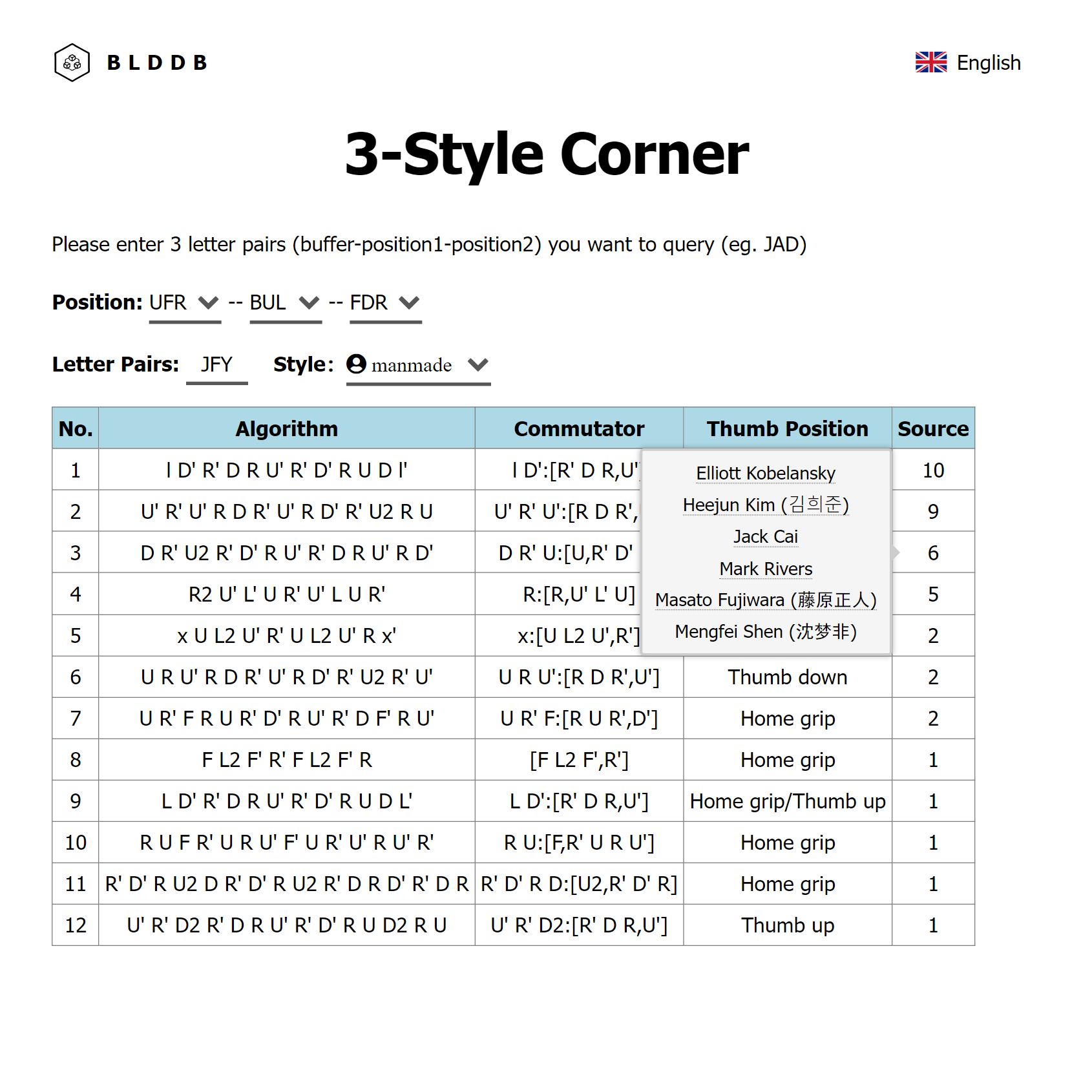1092x1092 pixels.
Task: Click the UK flag language icon
Action: (x=930, y=63)
